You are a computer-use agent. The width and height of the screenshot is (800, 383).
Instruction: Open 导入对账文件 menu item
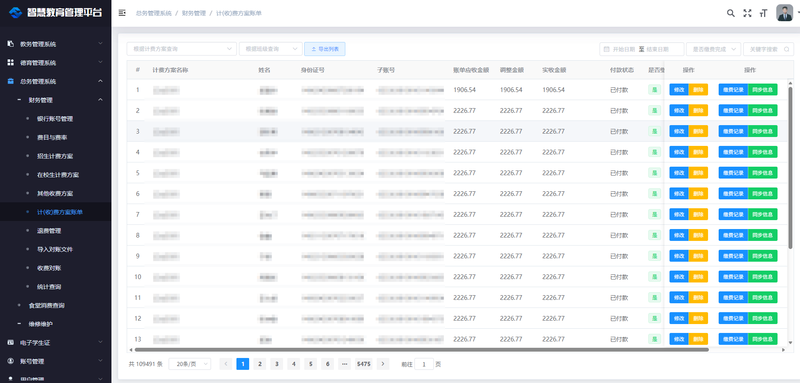55,249
